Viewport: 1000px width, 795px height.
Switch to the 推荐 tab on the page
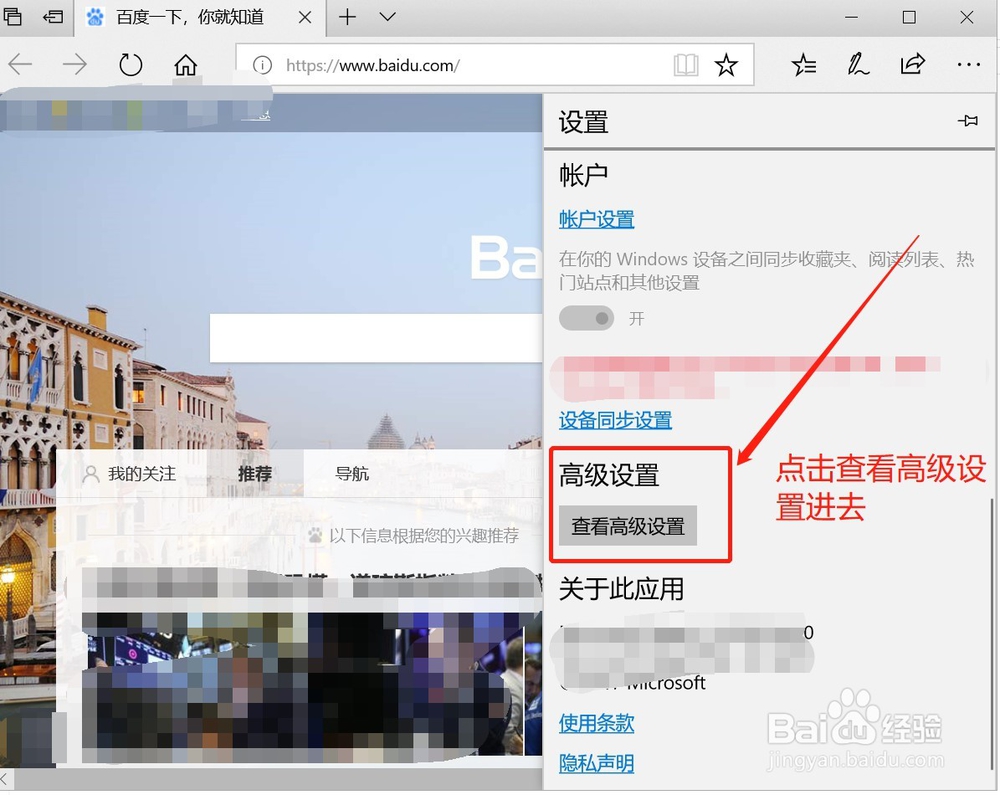pyautogui.click(x=253, y=473)
